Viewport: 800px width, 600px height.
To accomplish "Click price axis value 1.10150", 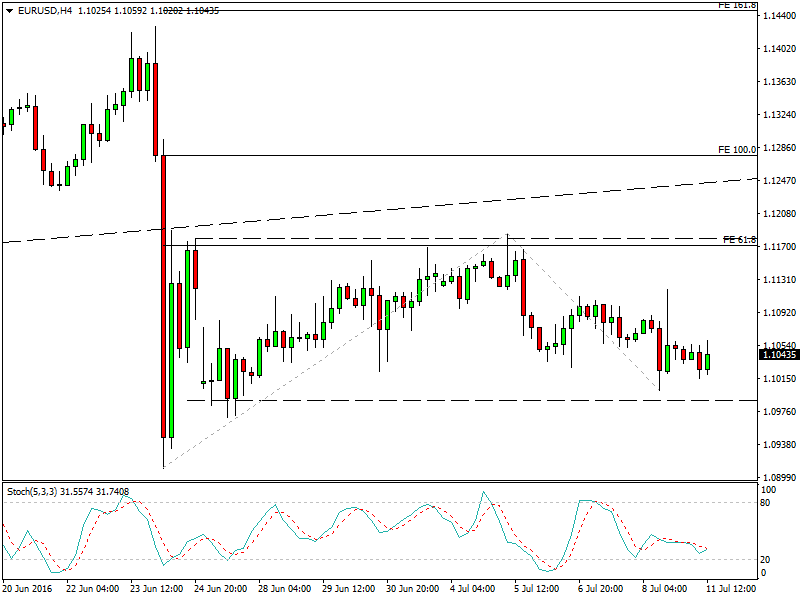I will tap(779, 379).
